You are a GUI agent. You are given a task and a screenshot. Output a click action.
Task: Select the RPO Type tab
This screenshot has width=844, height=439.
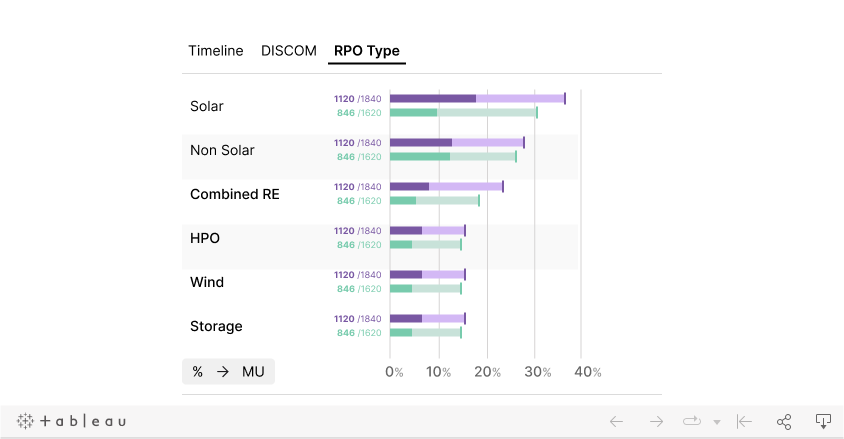(x=367, y=51)
